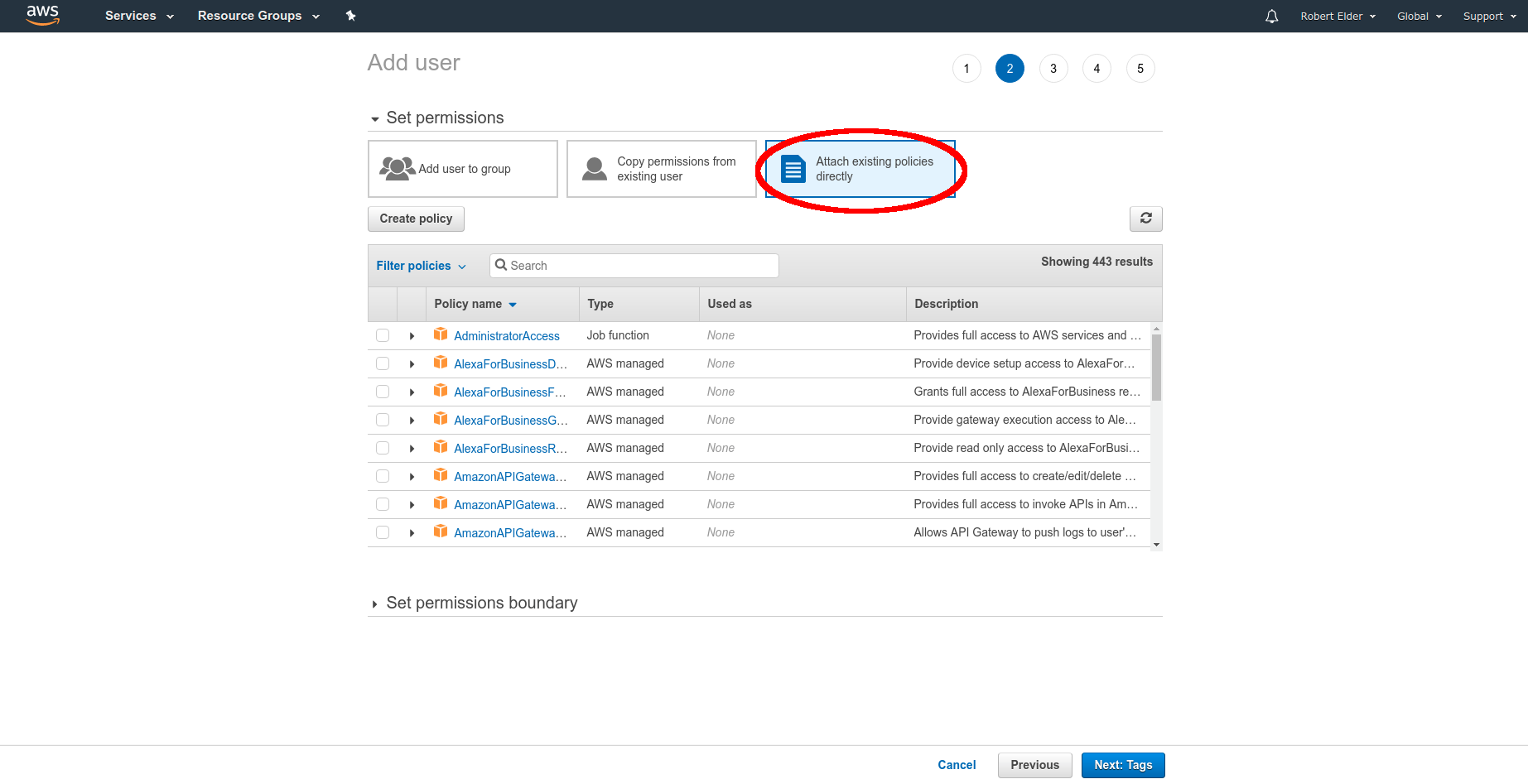This screenshot has height=784, width=1528.
Task: Click the orange policy icon for AdministratorAccess
Action: coord(441,334)
